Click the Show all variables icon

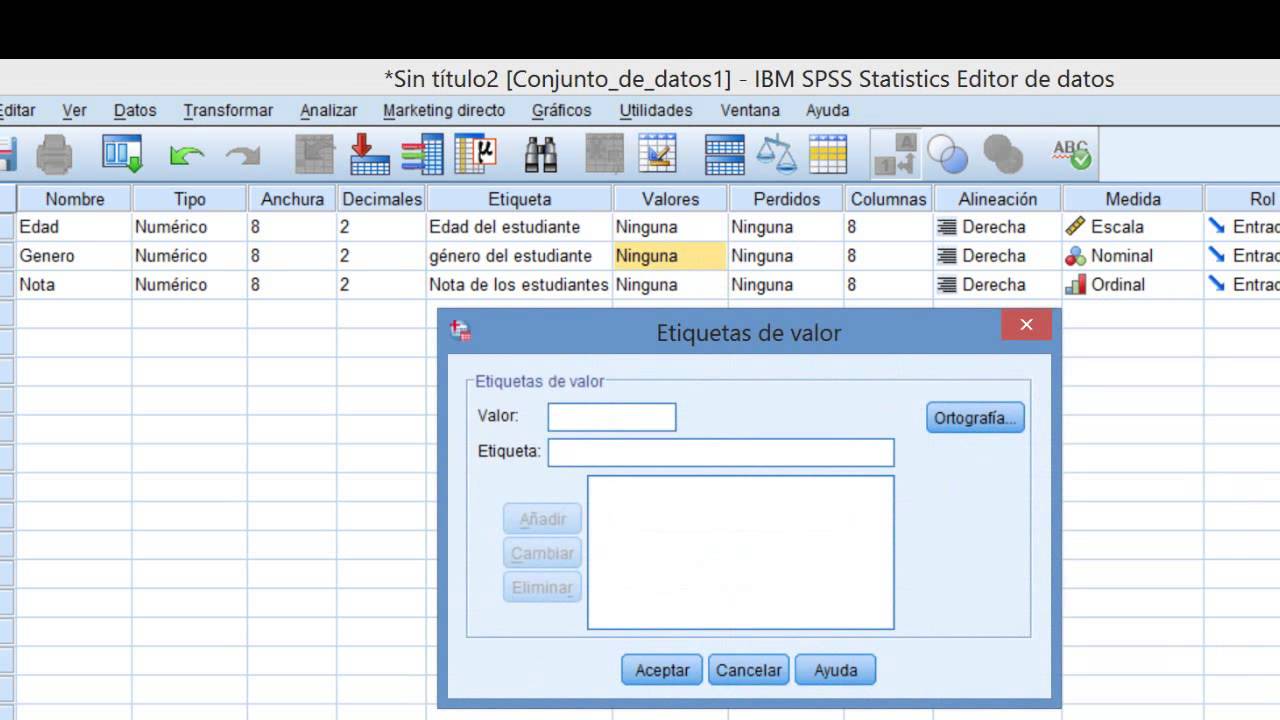coord(1003,155)
